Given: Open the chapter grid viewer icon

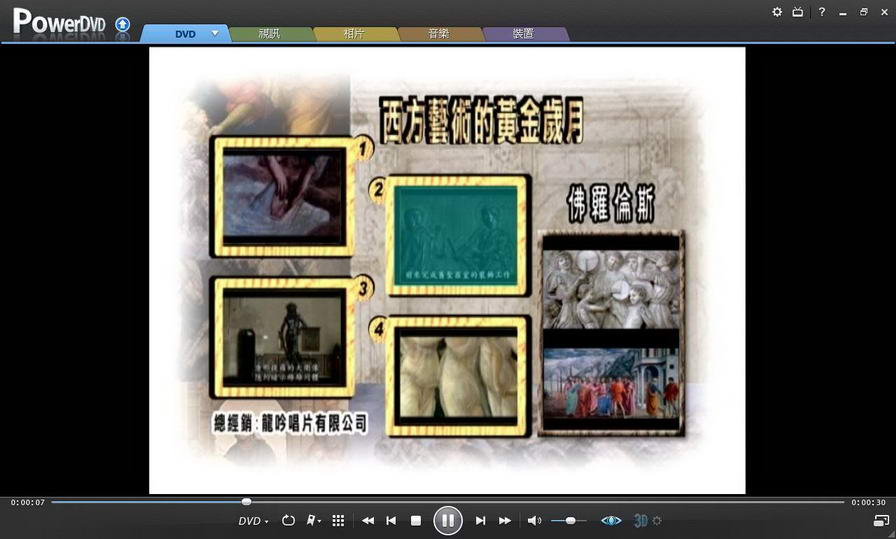Looking at the screenshot, I should click(338, 521).
